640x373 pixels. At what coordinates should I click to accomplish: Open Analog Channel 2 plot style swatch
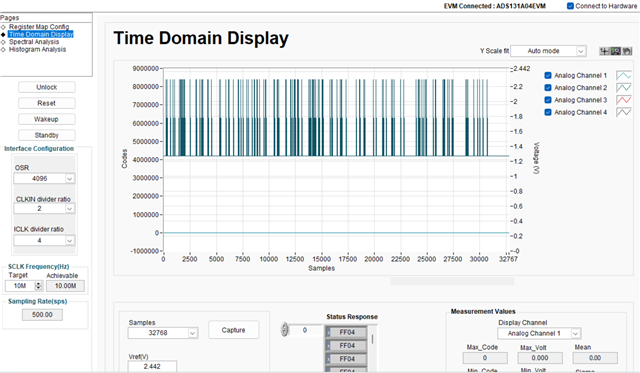point(624,88)
